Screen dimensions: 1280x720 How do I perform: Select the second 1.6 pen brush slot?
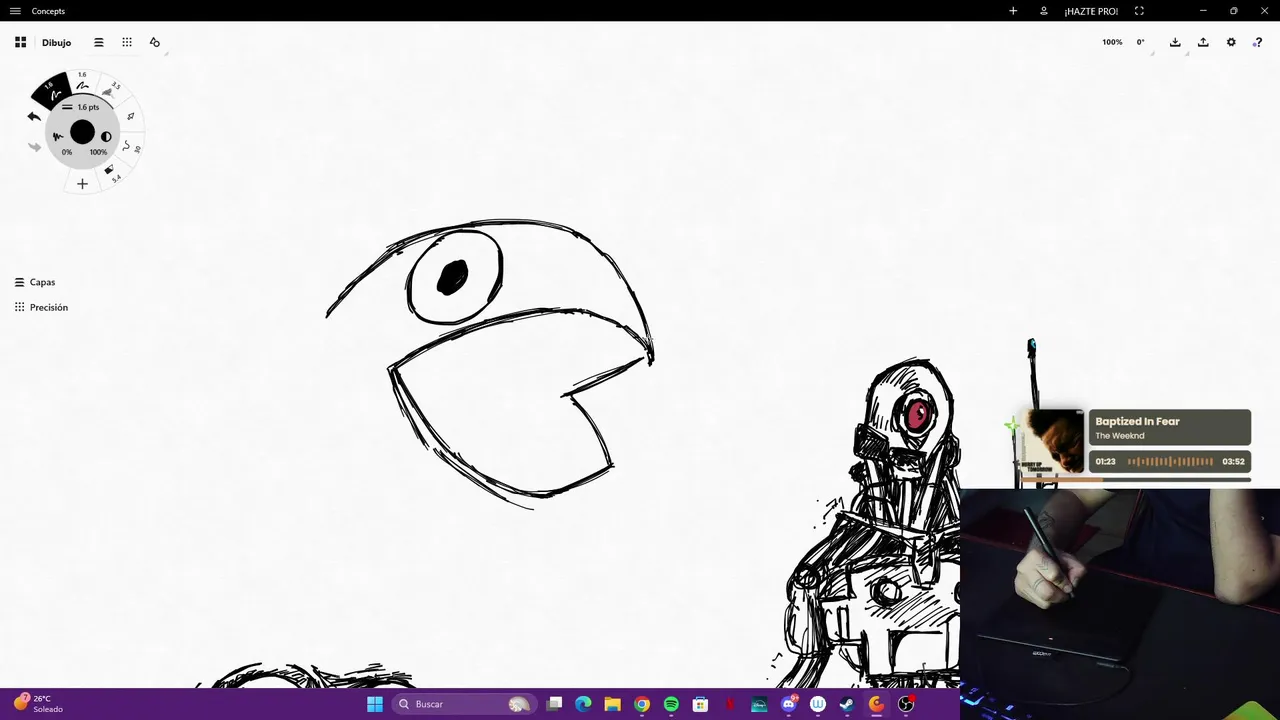coord(82,82)
